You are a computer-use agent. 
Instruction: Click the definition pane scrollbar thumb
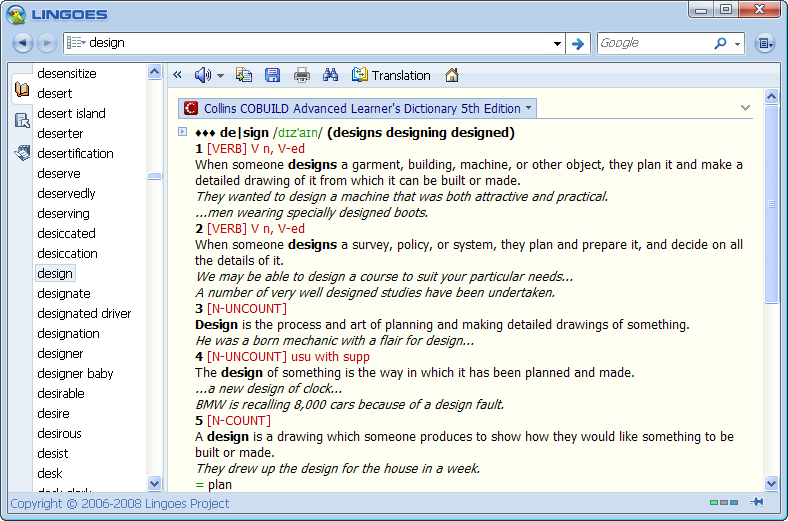tap(771, 203)
